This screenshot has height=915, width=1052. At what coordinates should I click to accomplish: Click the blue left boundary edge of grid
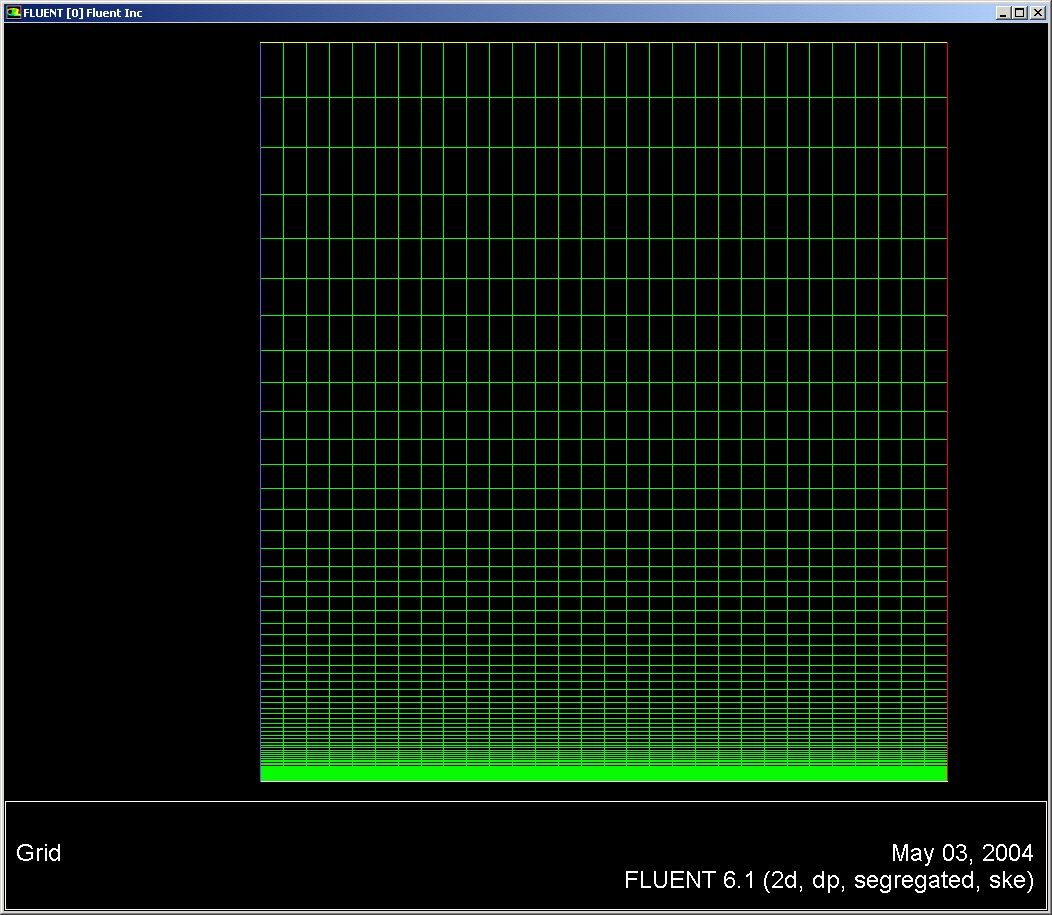260,411
